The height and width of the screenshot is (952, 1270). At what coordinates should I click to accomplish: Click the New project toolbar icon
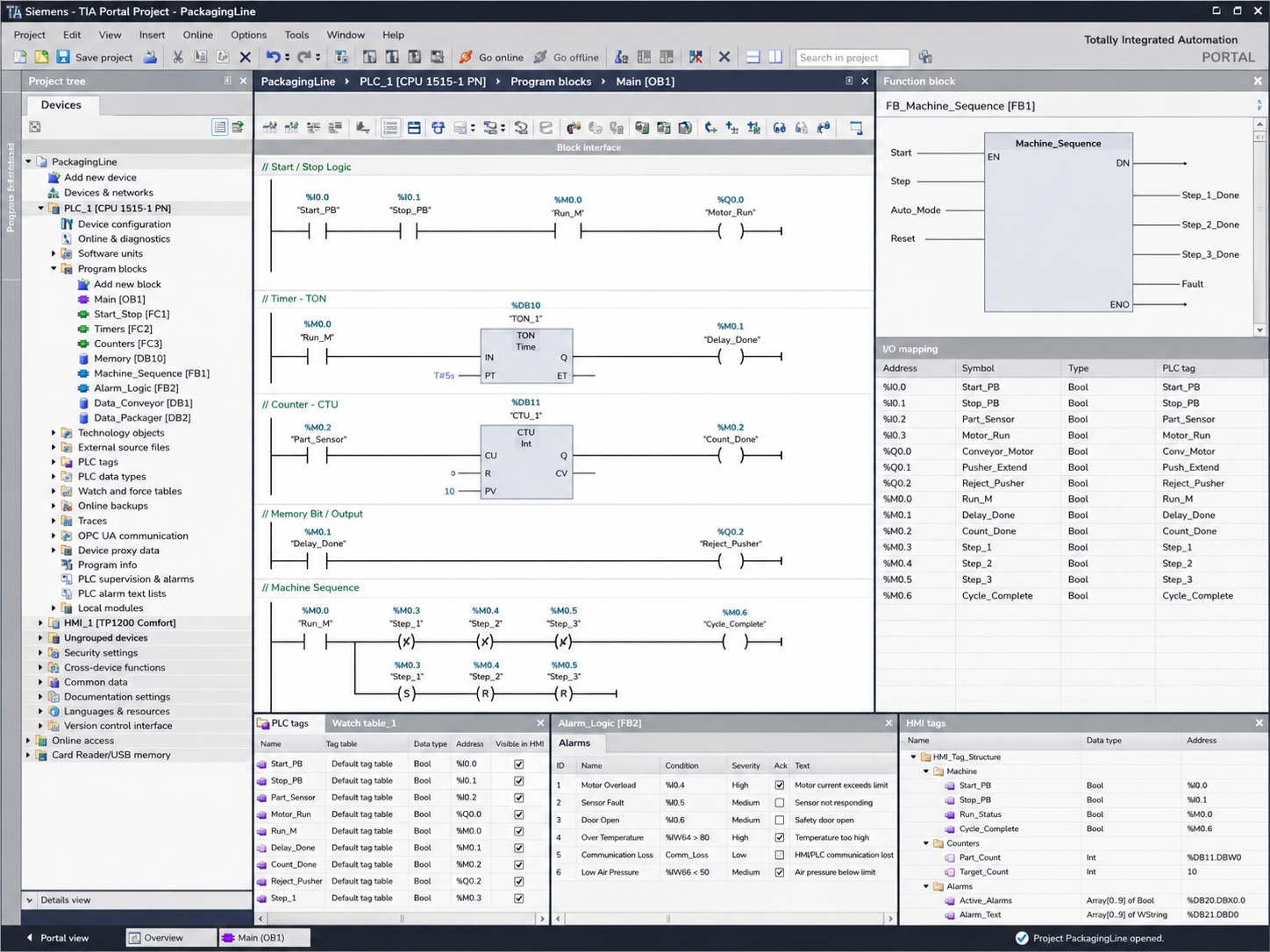[20, 57]
